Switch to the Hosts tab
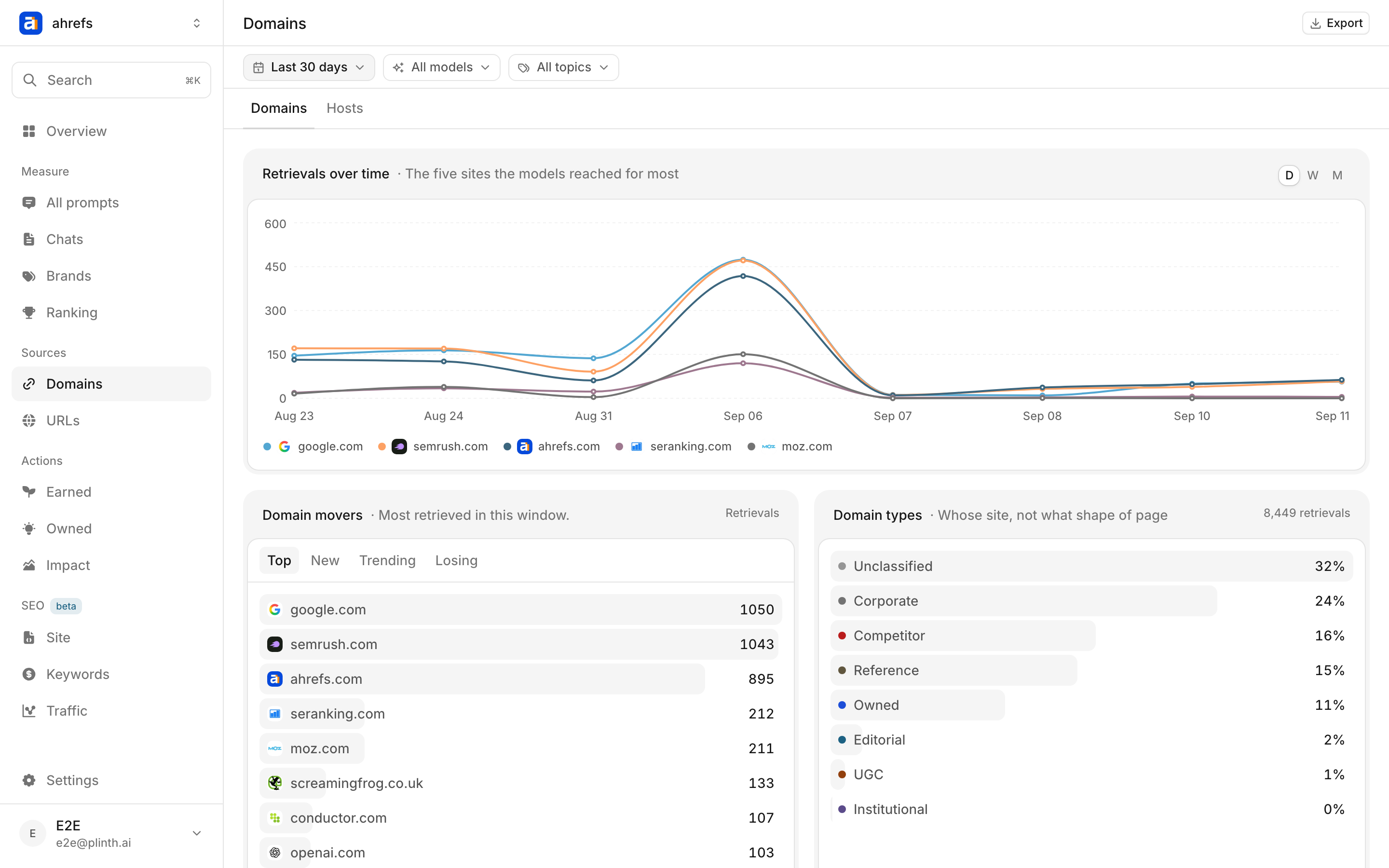This screenshot has width=1389, height=868. [344, 108]
